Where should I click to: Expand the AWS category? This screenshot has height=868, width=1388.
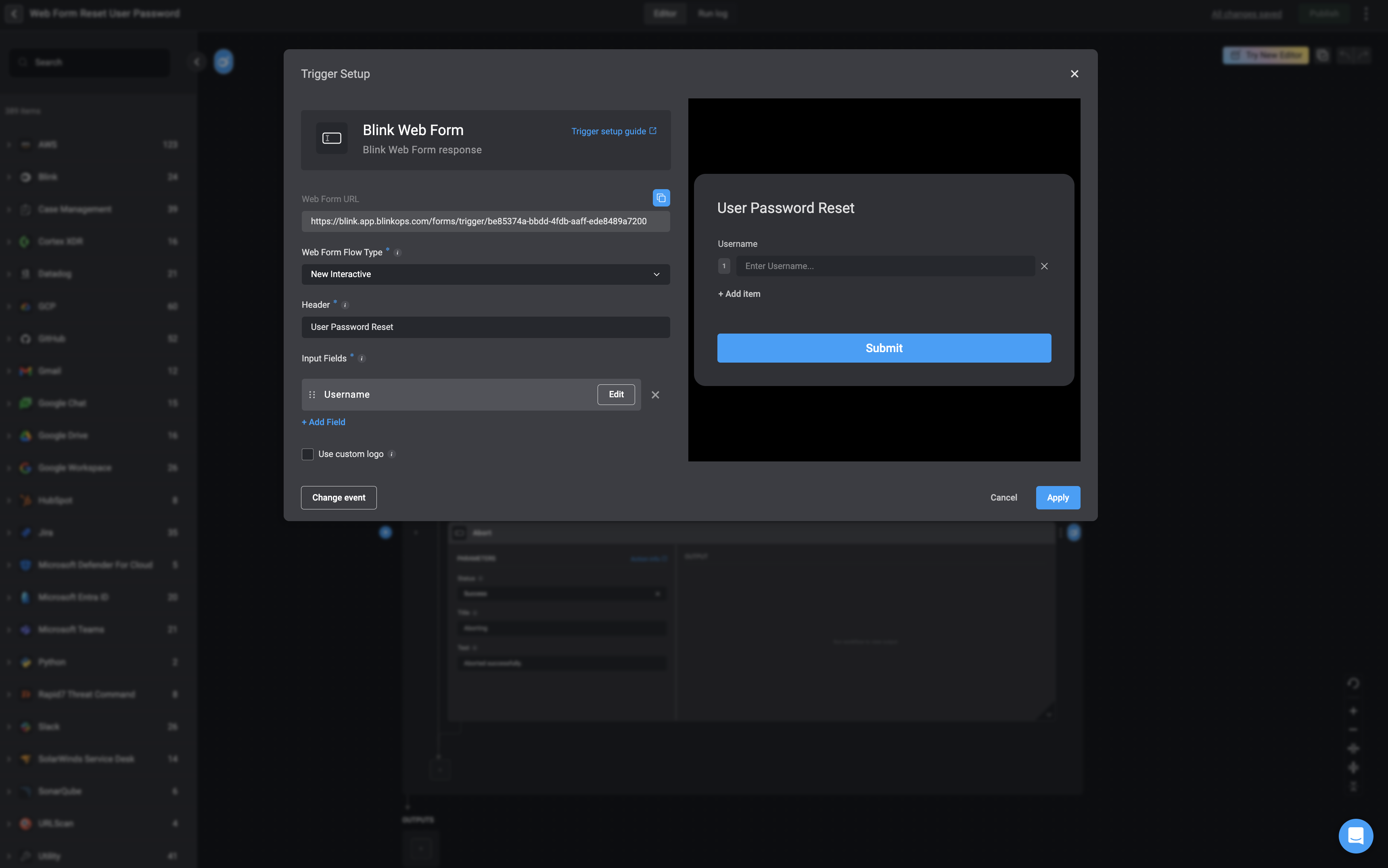pyautogui.click(x=9, y=145)
